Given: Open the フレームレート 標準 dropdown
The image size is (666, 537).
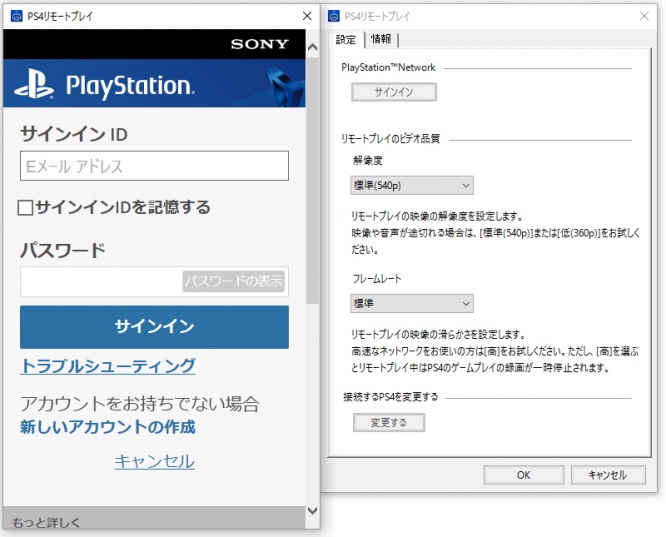Looking at the screenshot, I should coord(412,303).
